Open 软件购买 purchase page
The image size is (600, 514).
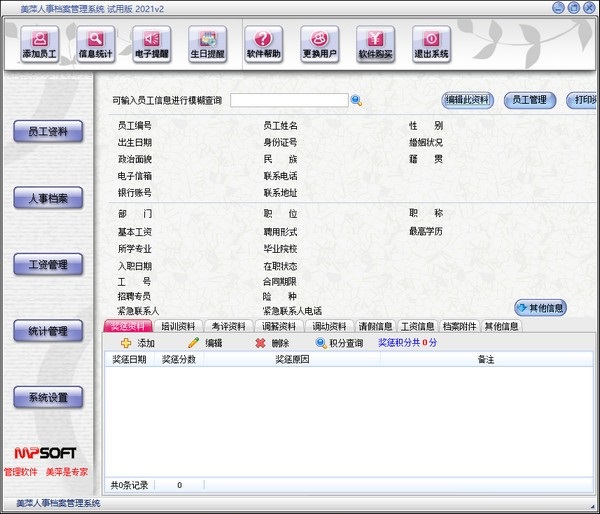click(x=375, y=44)
